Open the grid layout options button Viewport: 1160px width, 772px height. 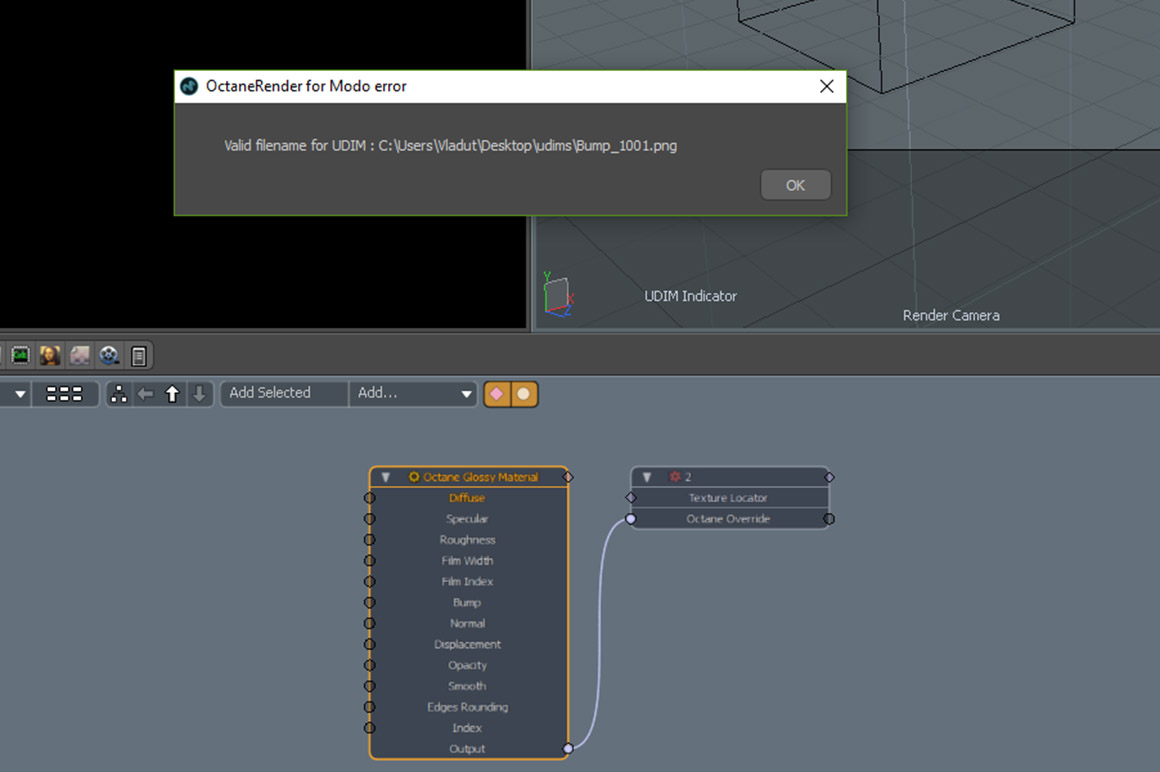pyautogui.click(x=64, y=394)
